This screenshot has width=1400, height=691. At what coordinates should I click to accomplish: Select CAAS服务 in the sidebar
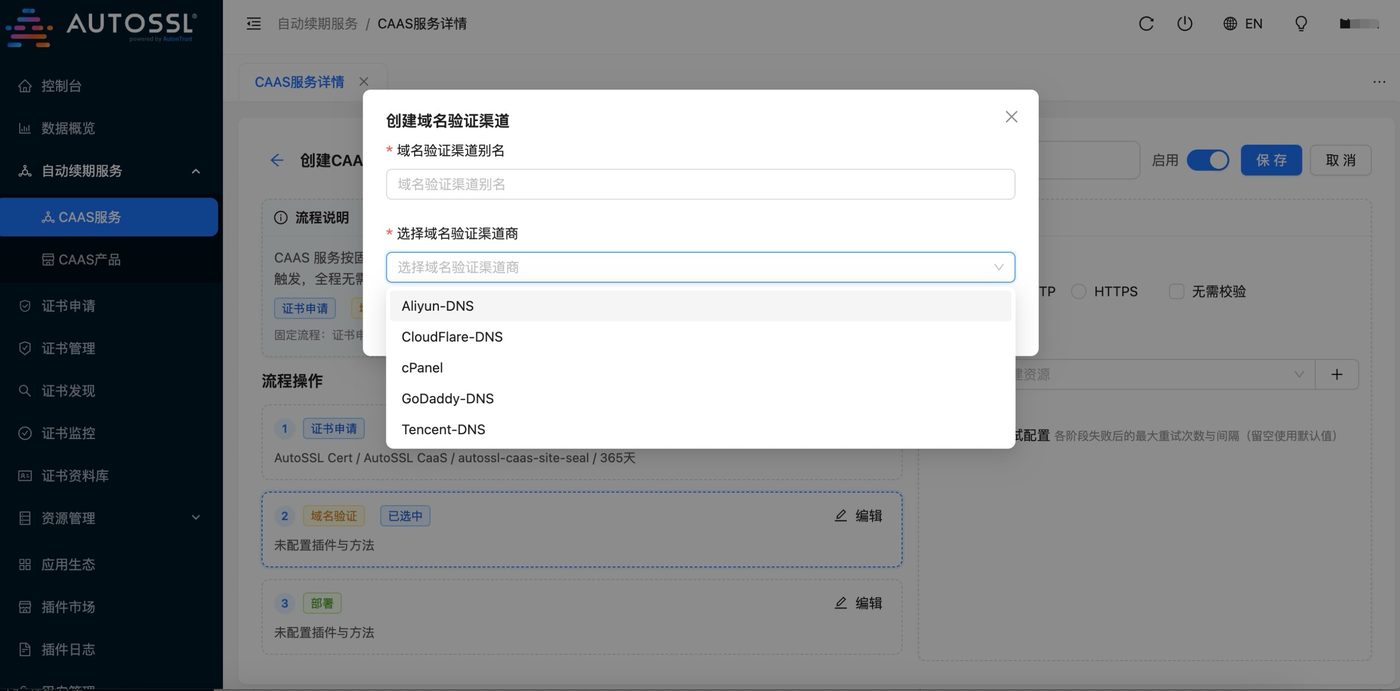(109, 217)
